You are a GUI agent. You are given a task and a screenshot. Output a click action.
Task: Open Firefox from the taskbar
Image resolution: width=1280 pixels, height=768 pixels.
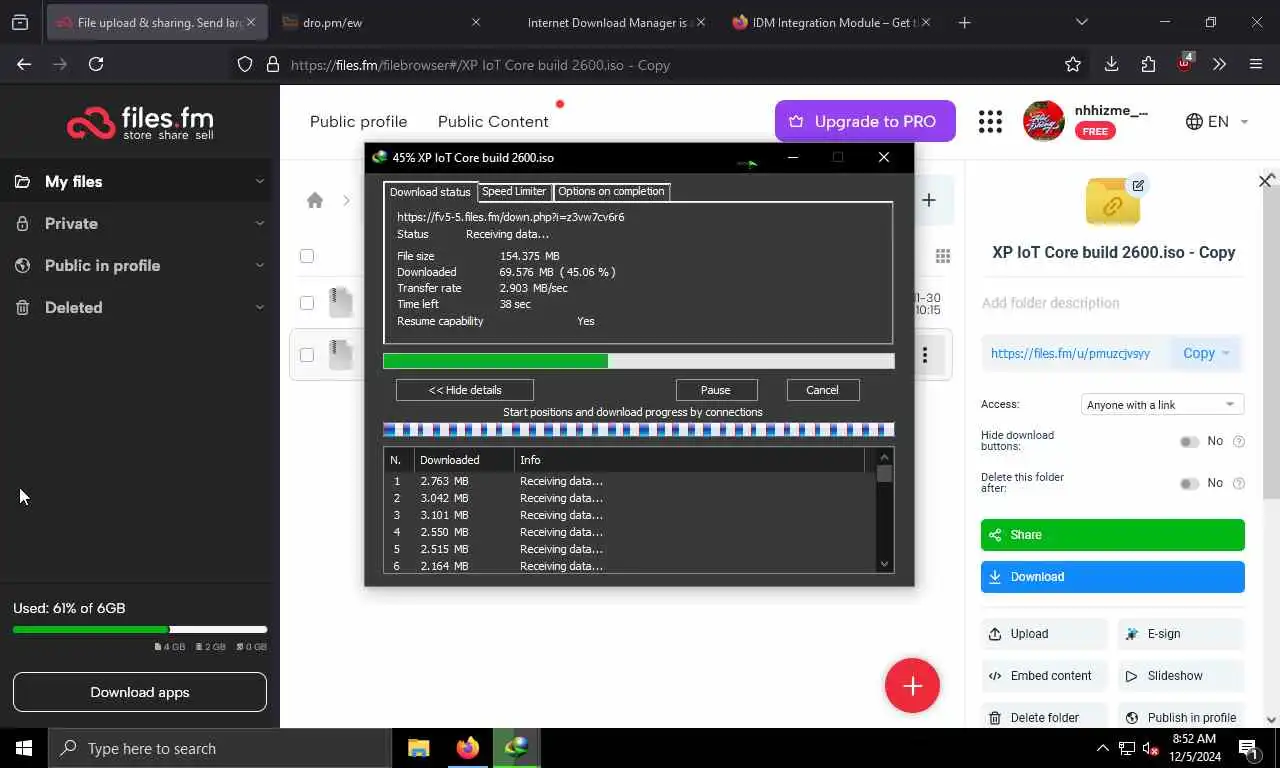467,748
